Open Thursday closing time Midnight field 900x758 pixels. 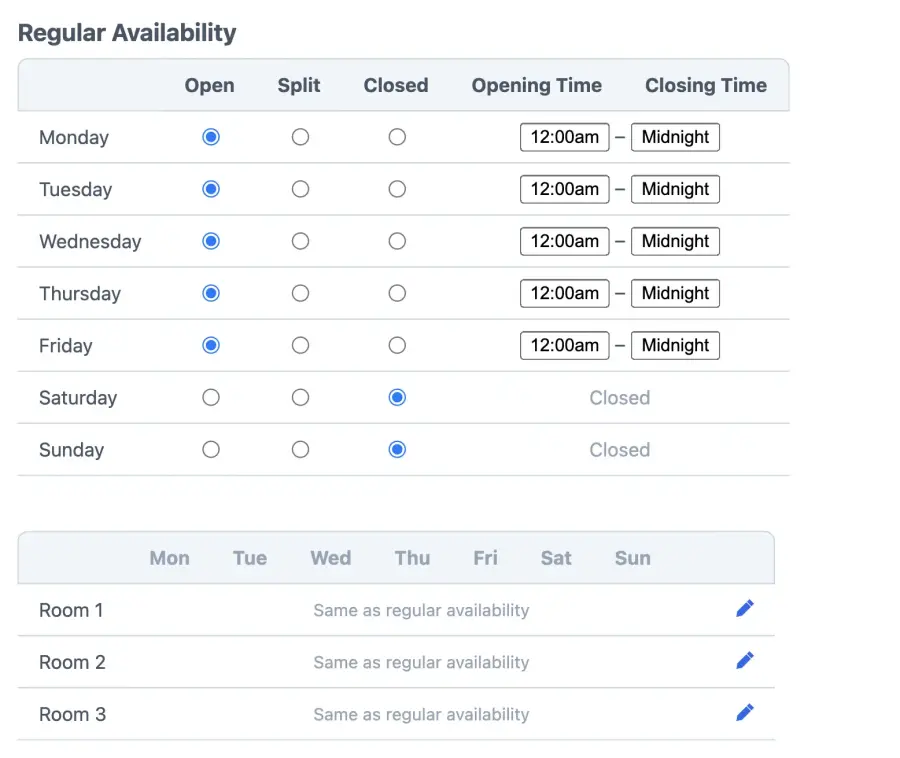pyautogui.click(x=675, y=293)
